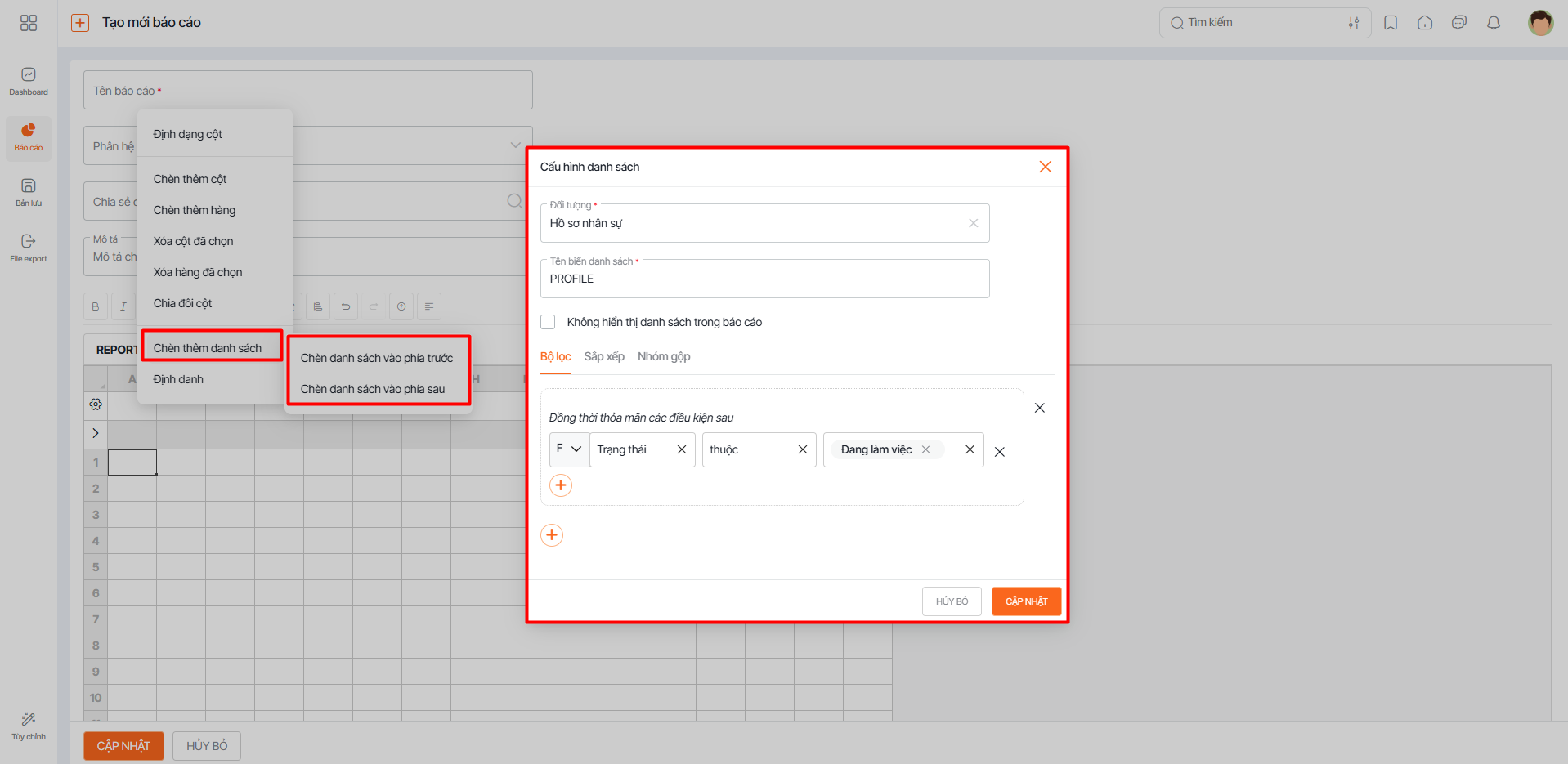Screen dimensions: 1568x764
Task: Apply bold with the B toolbar icon
Action: click(x=96, y=306)
